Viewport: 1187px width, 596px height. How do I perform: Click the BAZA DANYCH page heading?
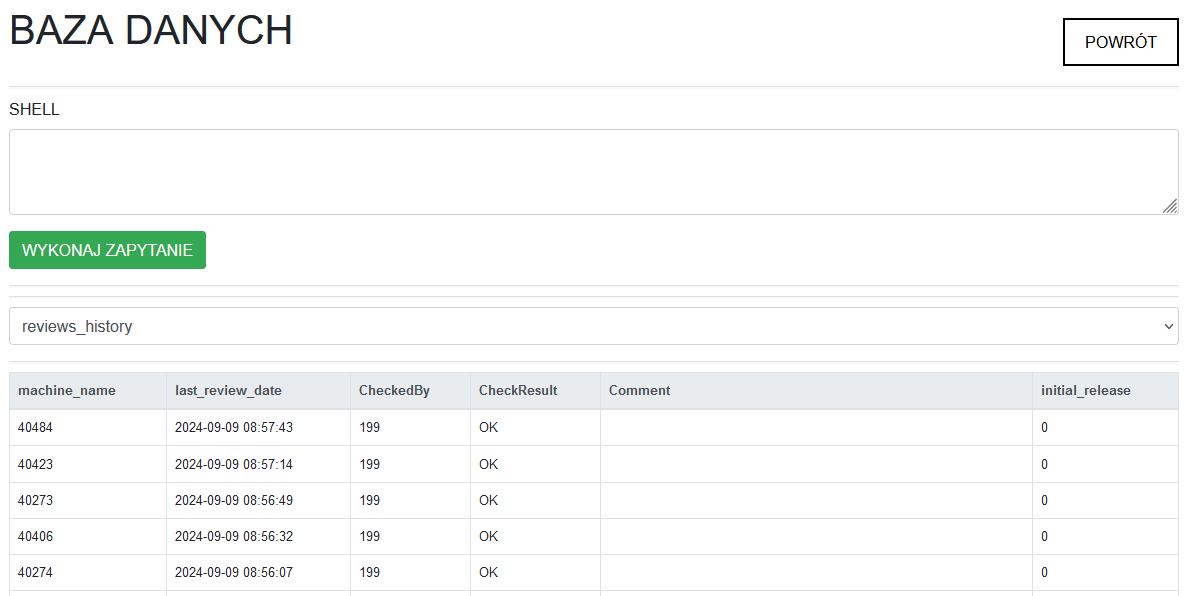coord(151,30)
